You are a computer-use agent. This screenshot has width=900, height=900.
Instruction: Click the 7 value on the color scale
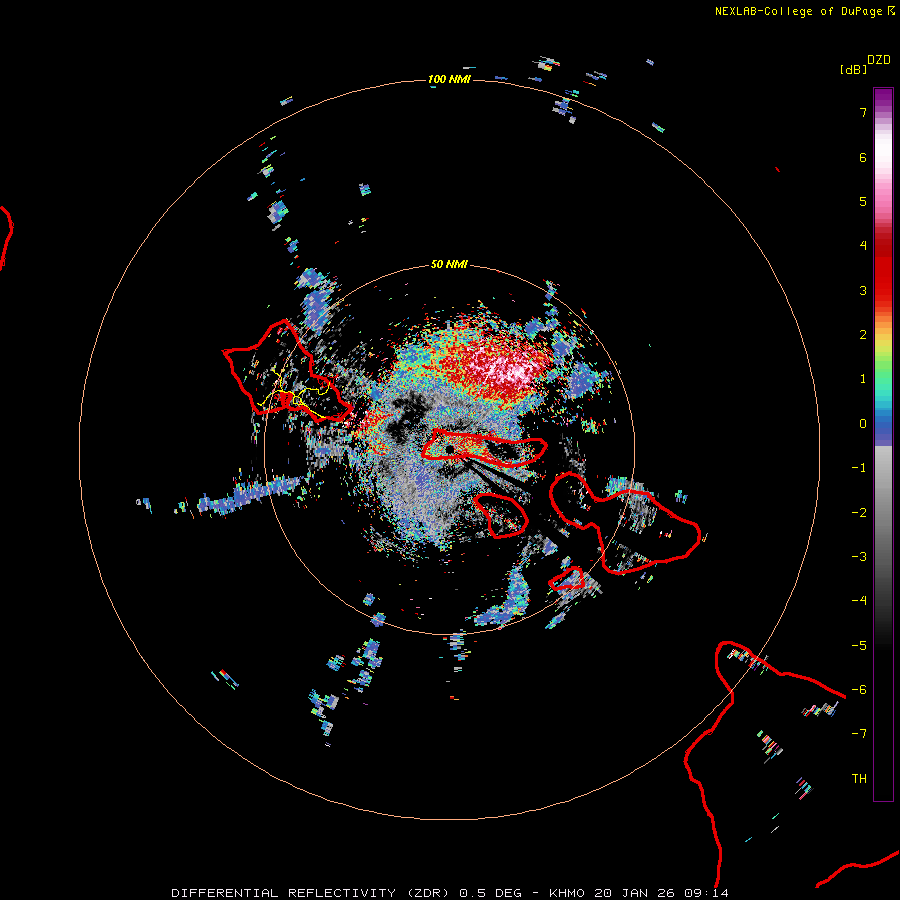pos(863,112)
